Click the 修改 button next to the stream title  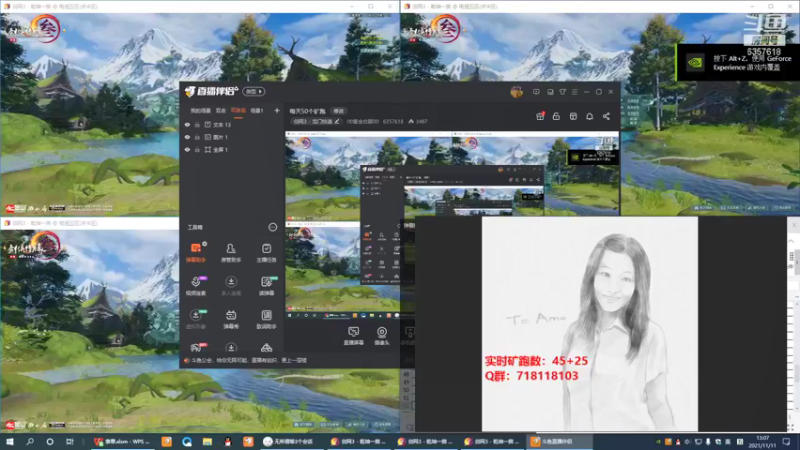[339, 111]
